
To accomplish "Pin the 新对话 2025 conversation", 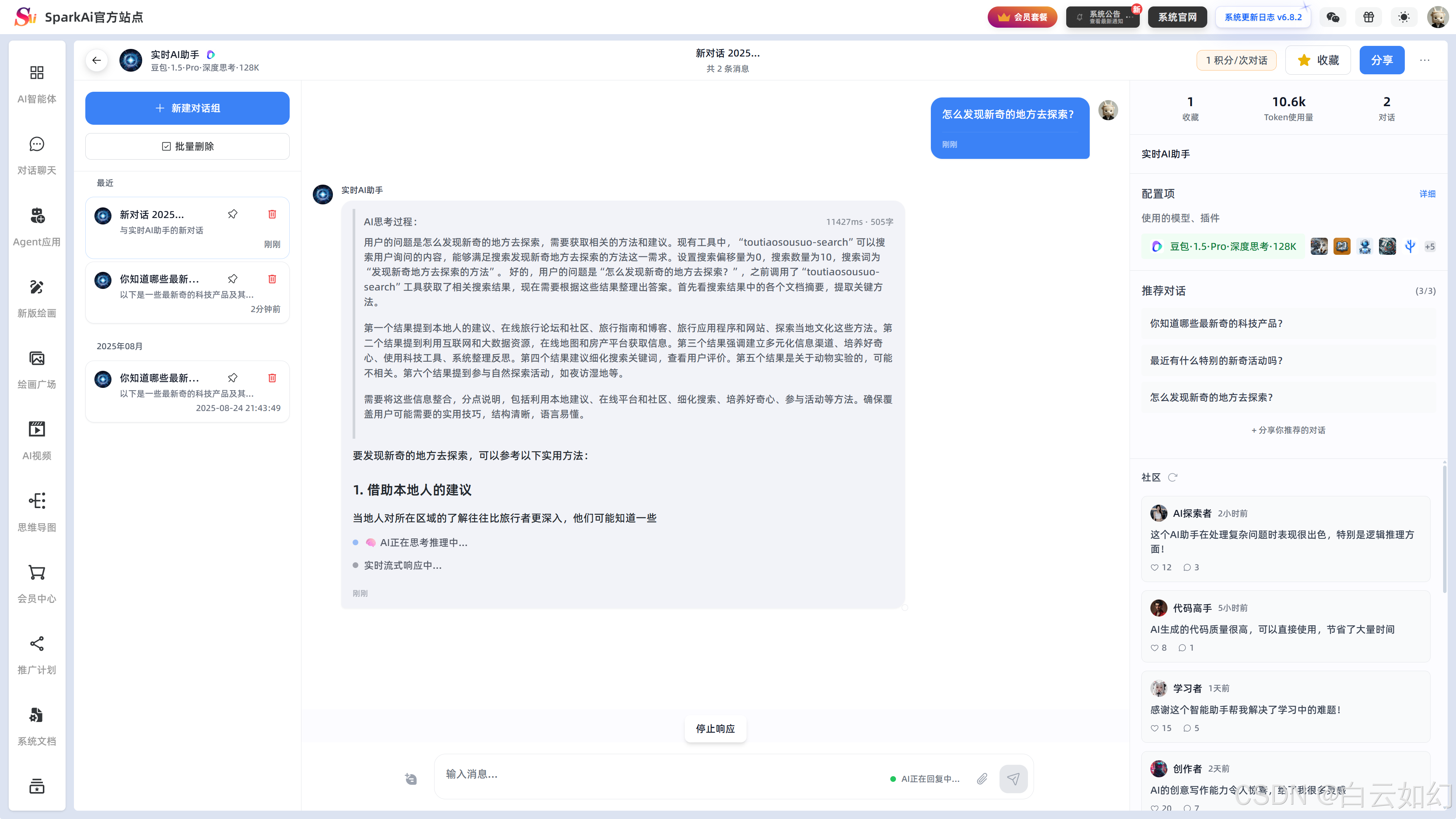I will point(232,214).
